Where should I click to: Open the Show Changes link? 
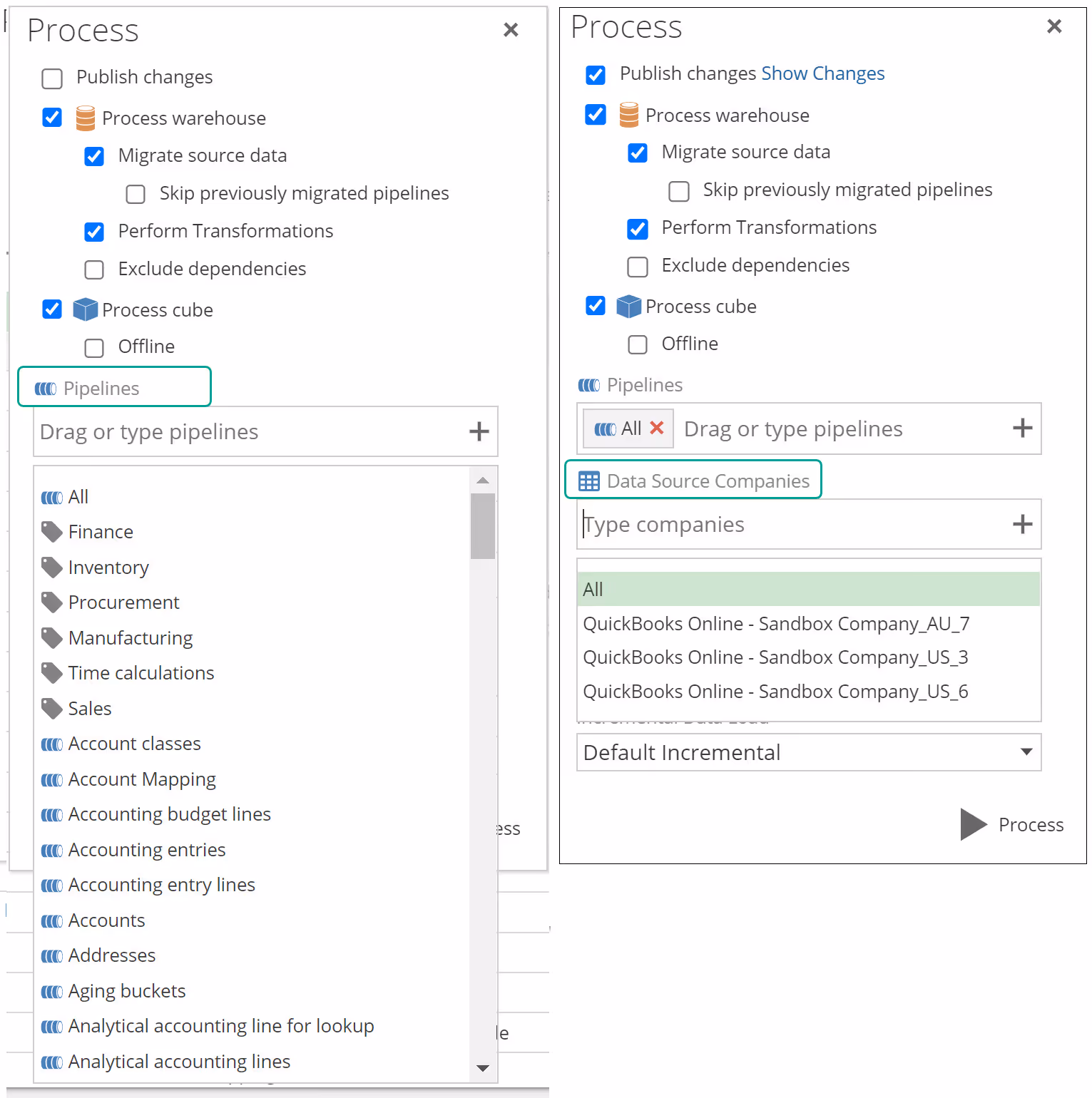click(x=822, y=73)
